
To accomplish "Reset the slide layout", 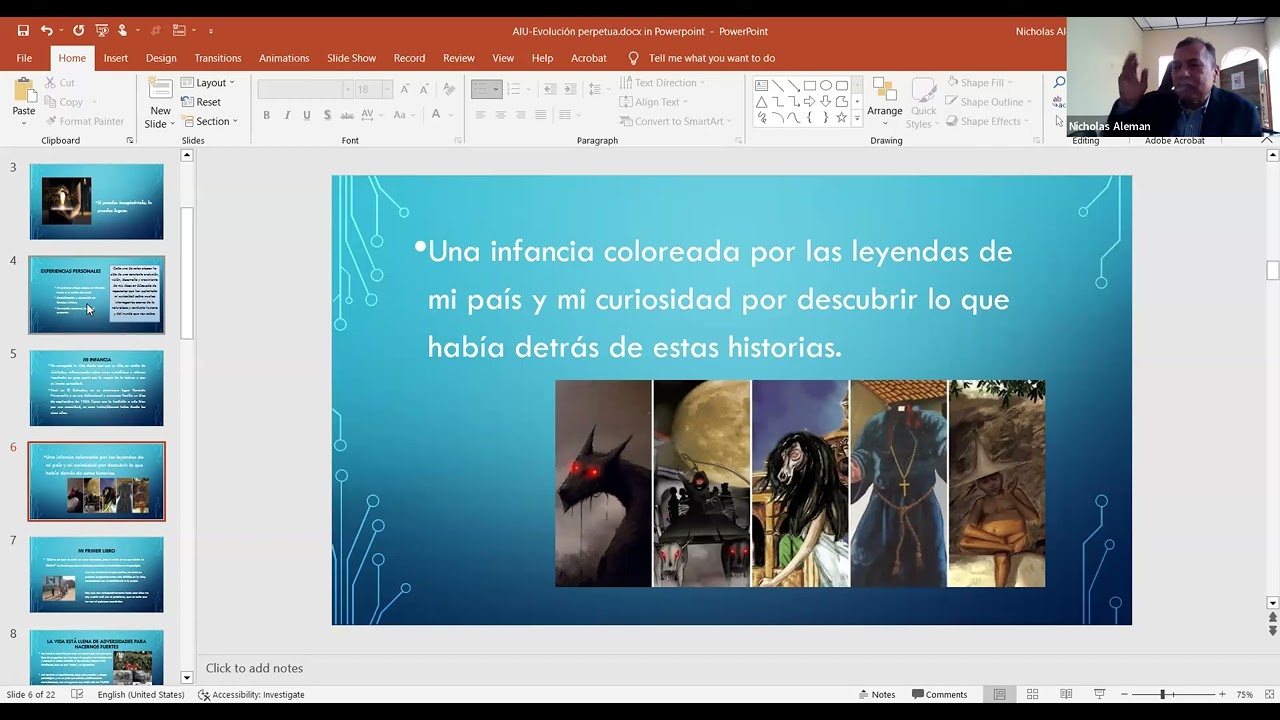I will coord(201,102).
